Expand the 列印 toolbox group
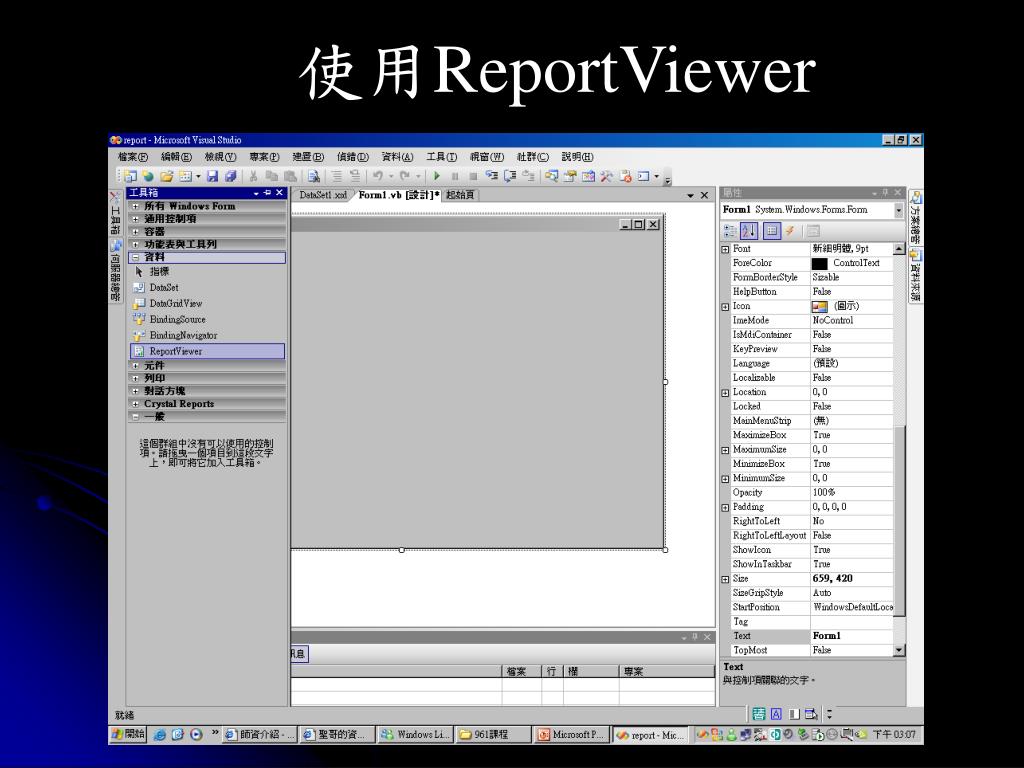This screenshot has height=768, width=1024. point(136,378)
